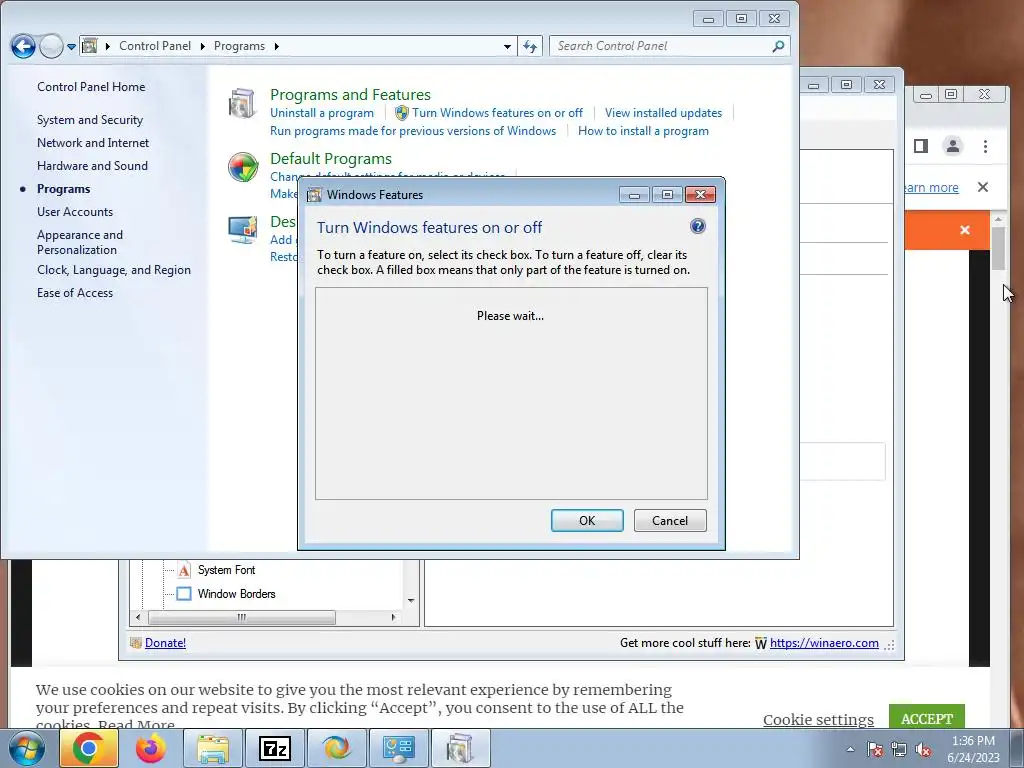This screenshot has height=768, width=1024.
Task: Open the recent pages dropdown arrow
Action: click(x=71, y=46)
